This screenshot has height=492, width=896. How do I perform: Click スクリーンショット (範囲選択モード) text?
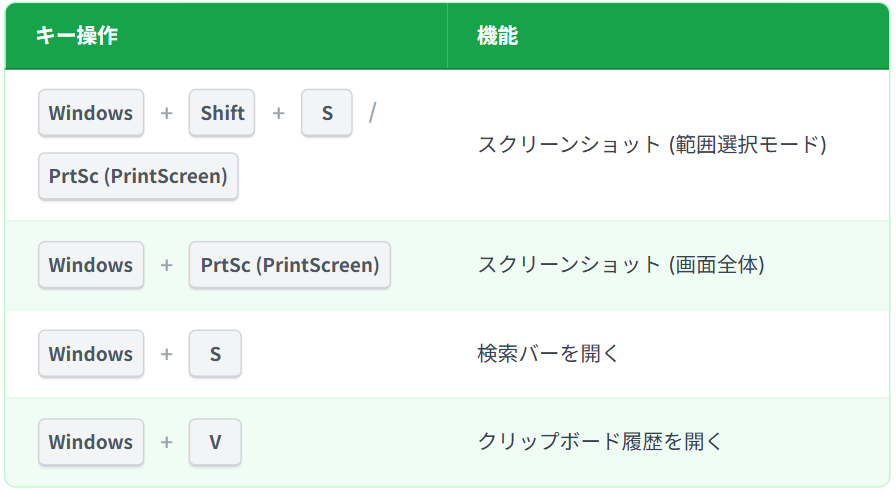pos(652,145)
